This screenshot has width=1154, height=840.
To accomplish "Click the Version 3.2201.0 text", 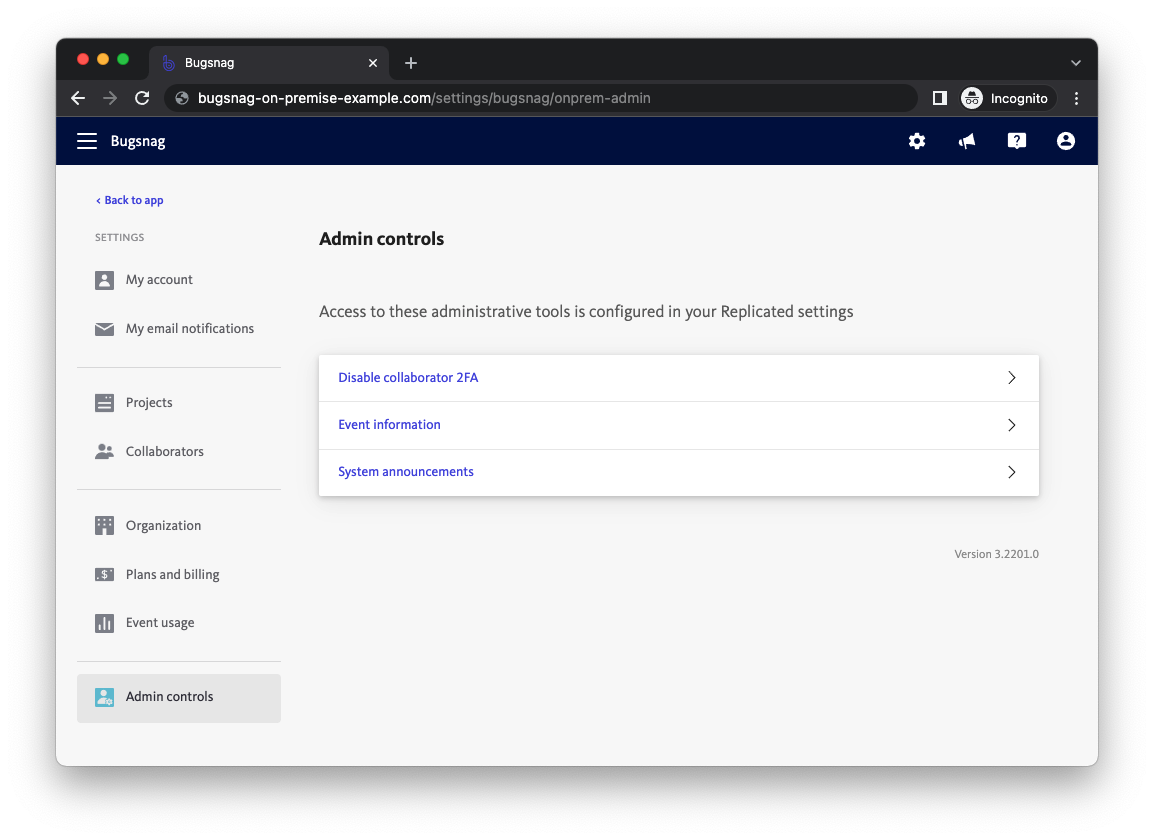I will point(997,554).
